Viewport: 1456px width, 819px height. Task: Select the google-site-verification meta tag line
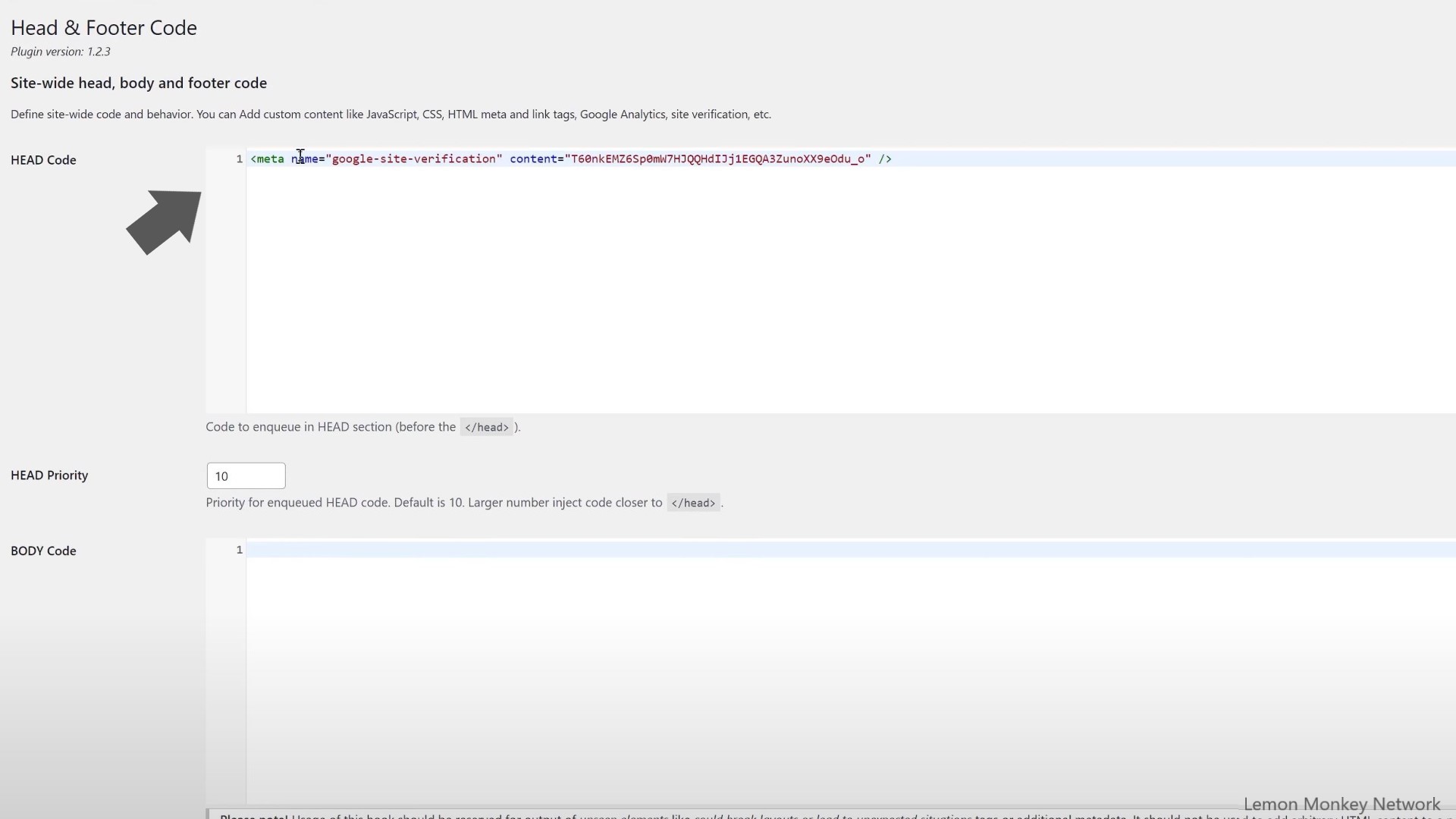(571, 158)
